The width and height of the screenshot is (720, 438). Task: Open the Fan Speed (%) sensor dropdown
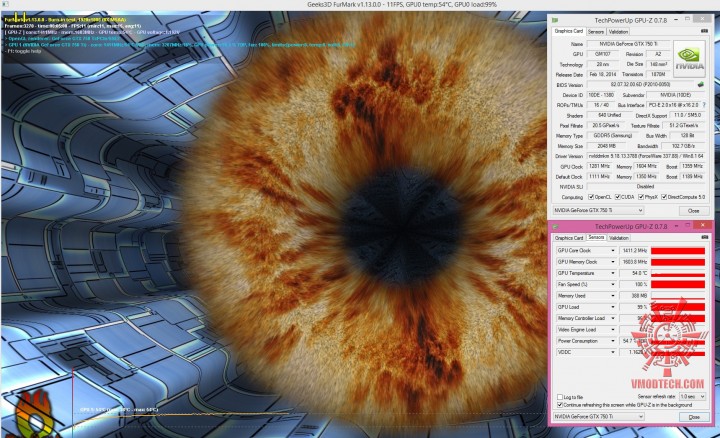[613, 285]
